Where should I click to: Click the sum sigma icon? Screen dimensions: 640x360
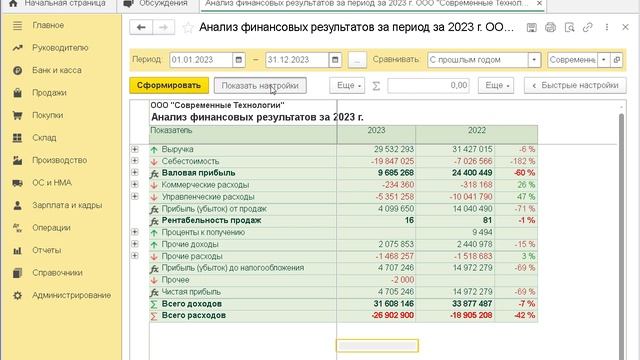pos(376,86)
